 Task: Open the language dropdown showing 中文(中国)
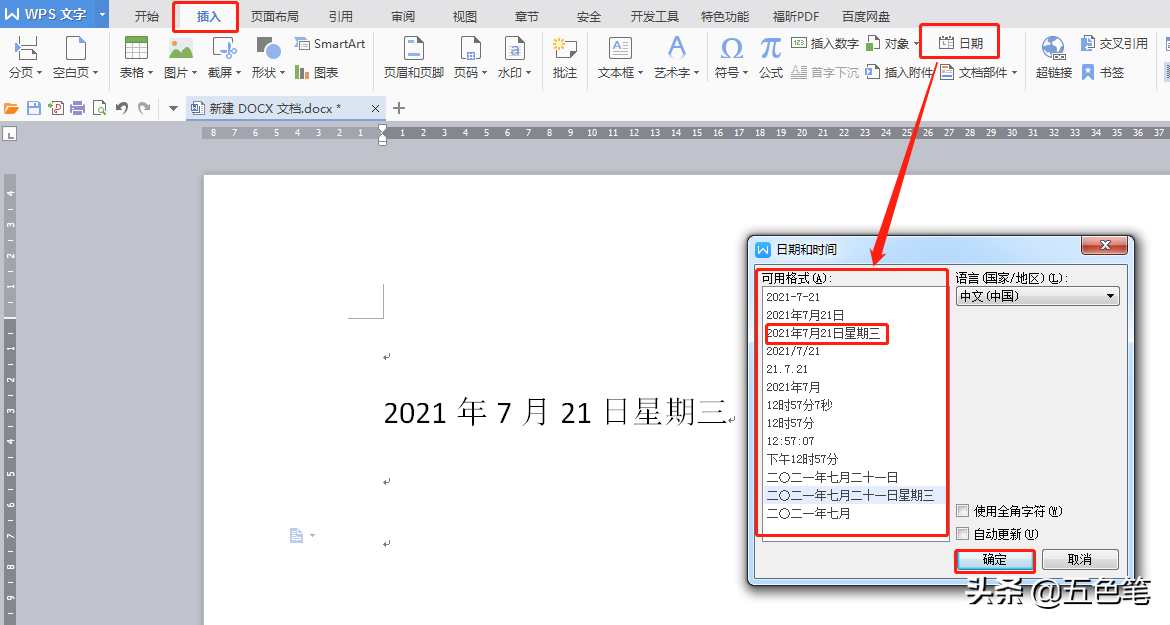coord(1109,295)
